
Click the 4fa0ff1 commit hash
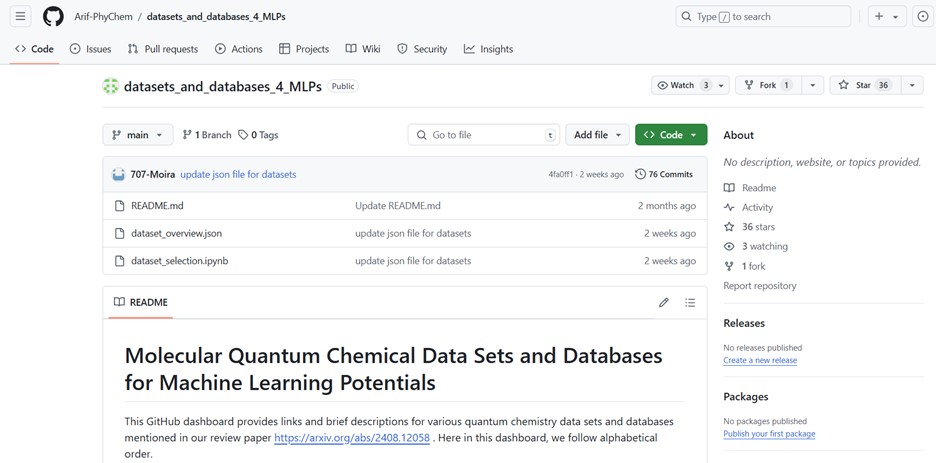tap(561, 174)
